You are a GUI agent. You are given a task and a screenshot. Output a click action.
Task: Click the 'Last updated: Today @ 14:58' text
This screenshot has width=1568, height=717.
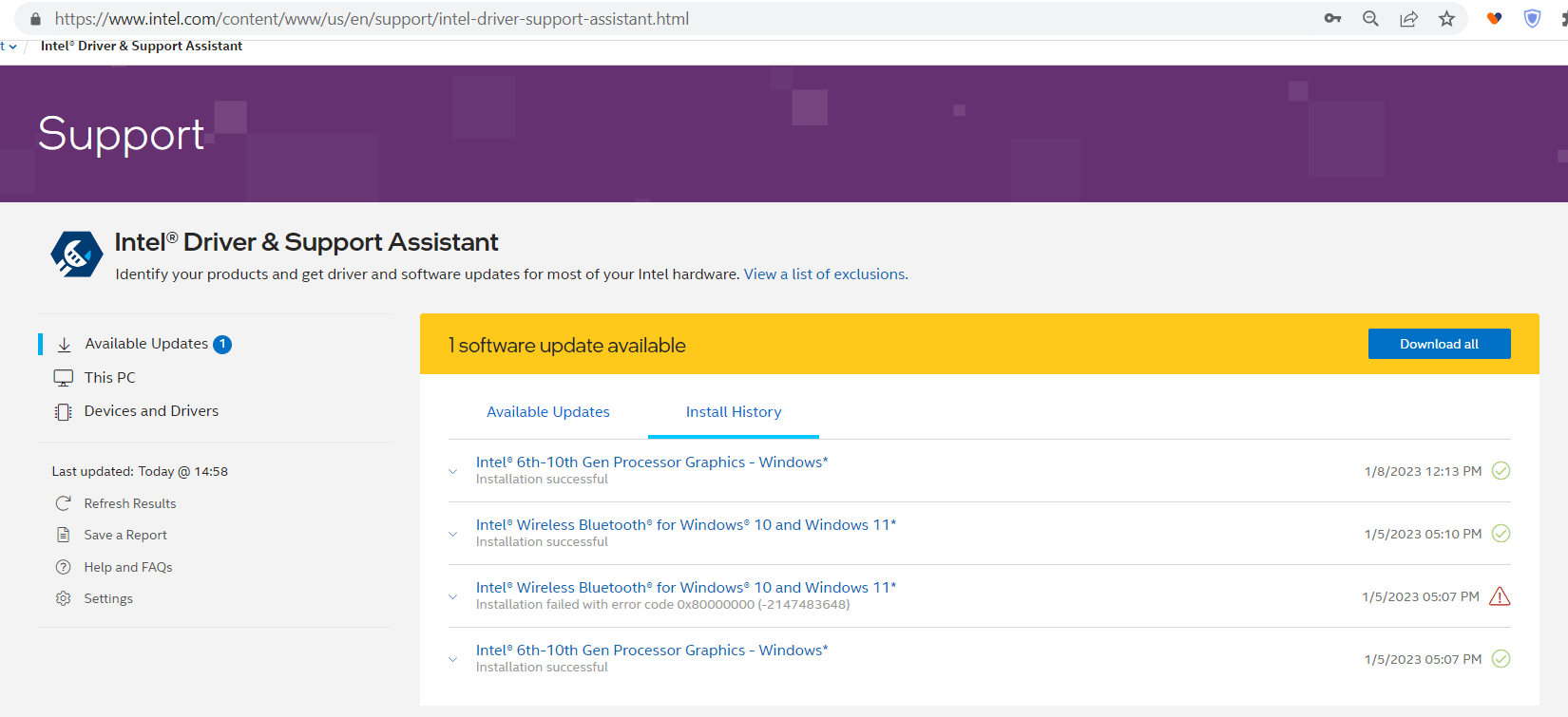click(140, 471)
